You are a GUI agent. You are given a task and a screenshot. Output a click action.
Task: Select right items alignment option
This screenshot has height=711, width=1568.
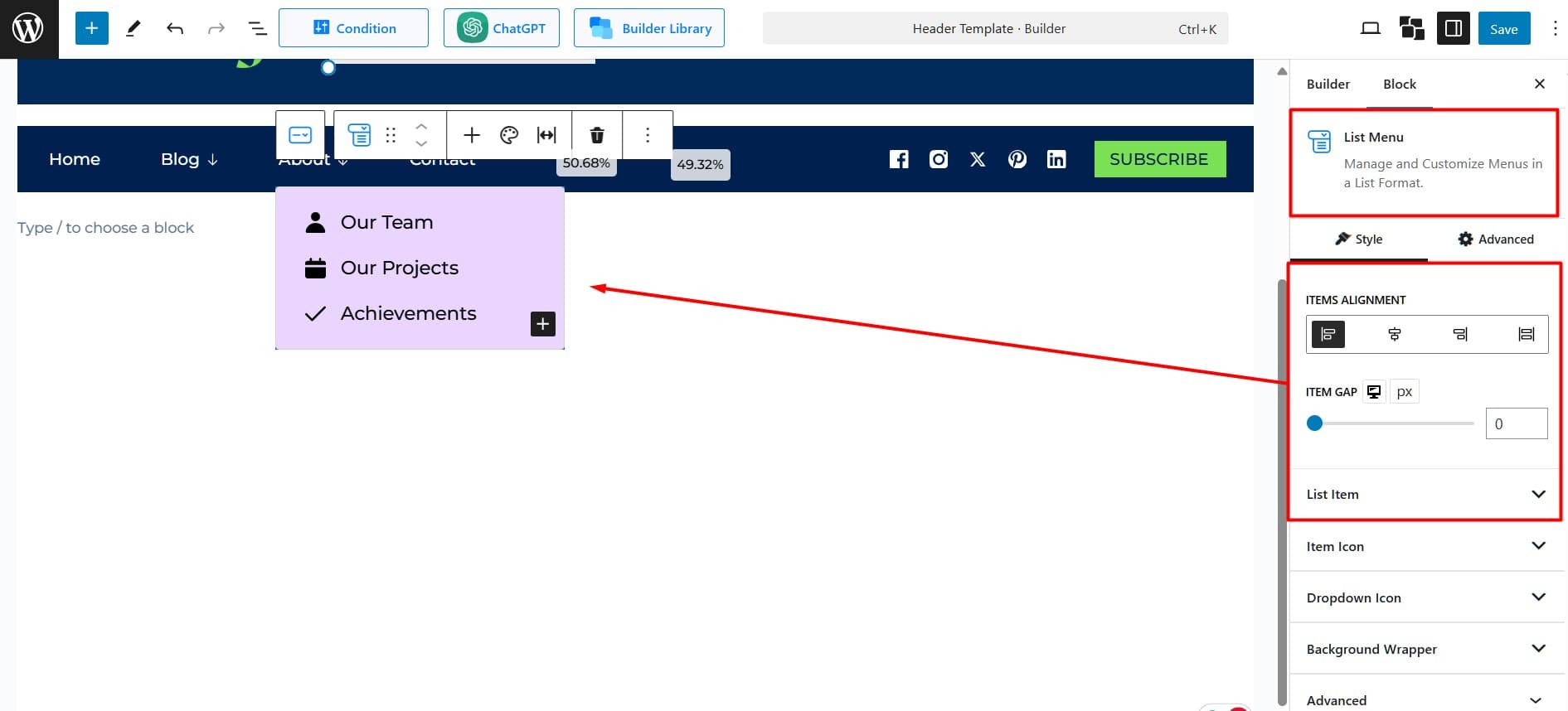[1460, 334]
